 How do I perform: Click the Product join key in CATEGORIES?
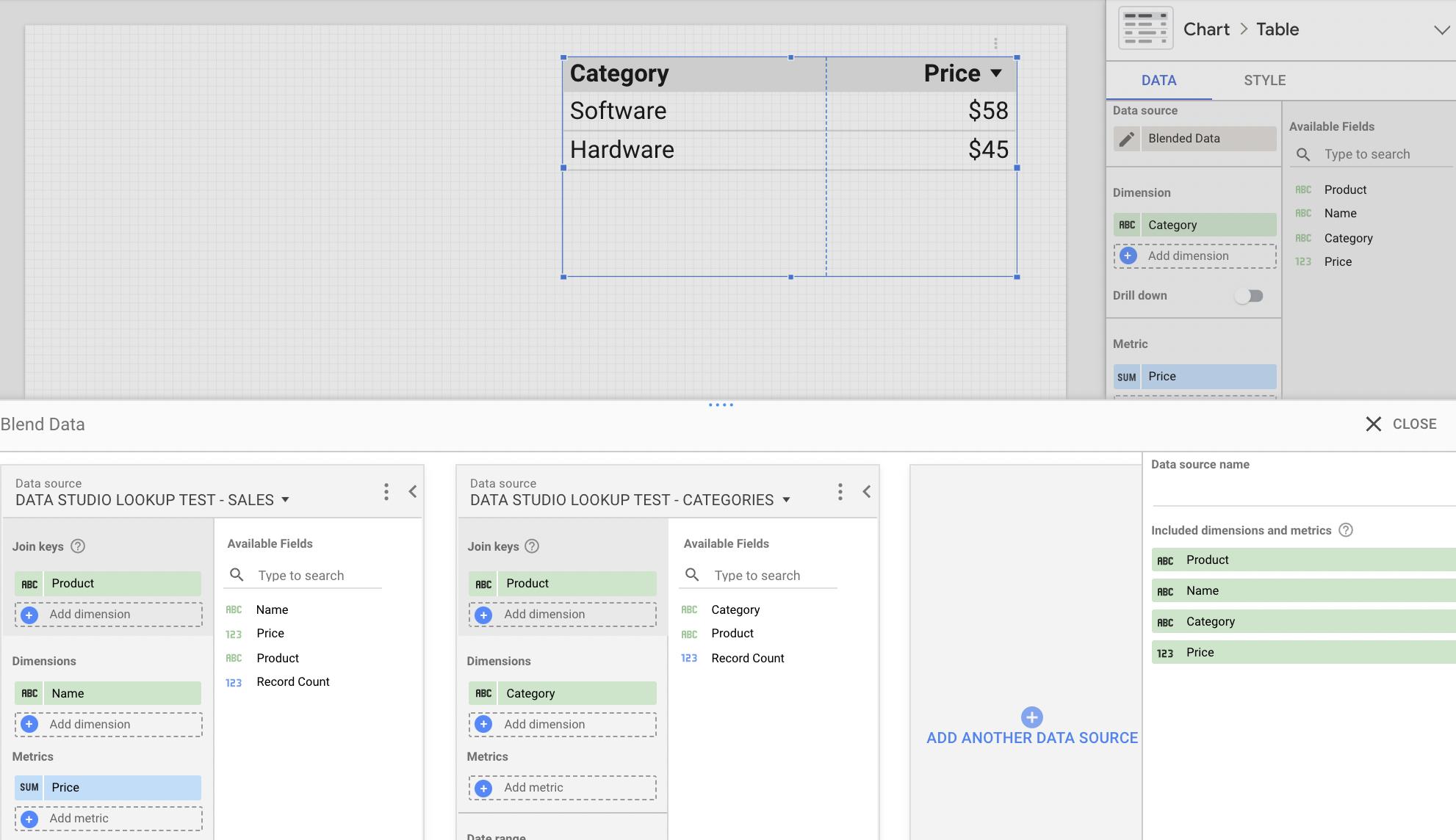pos(563,584)
